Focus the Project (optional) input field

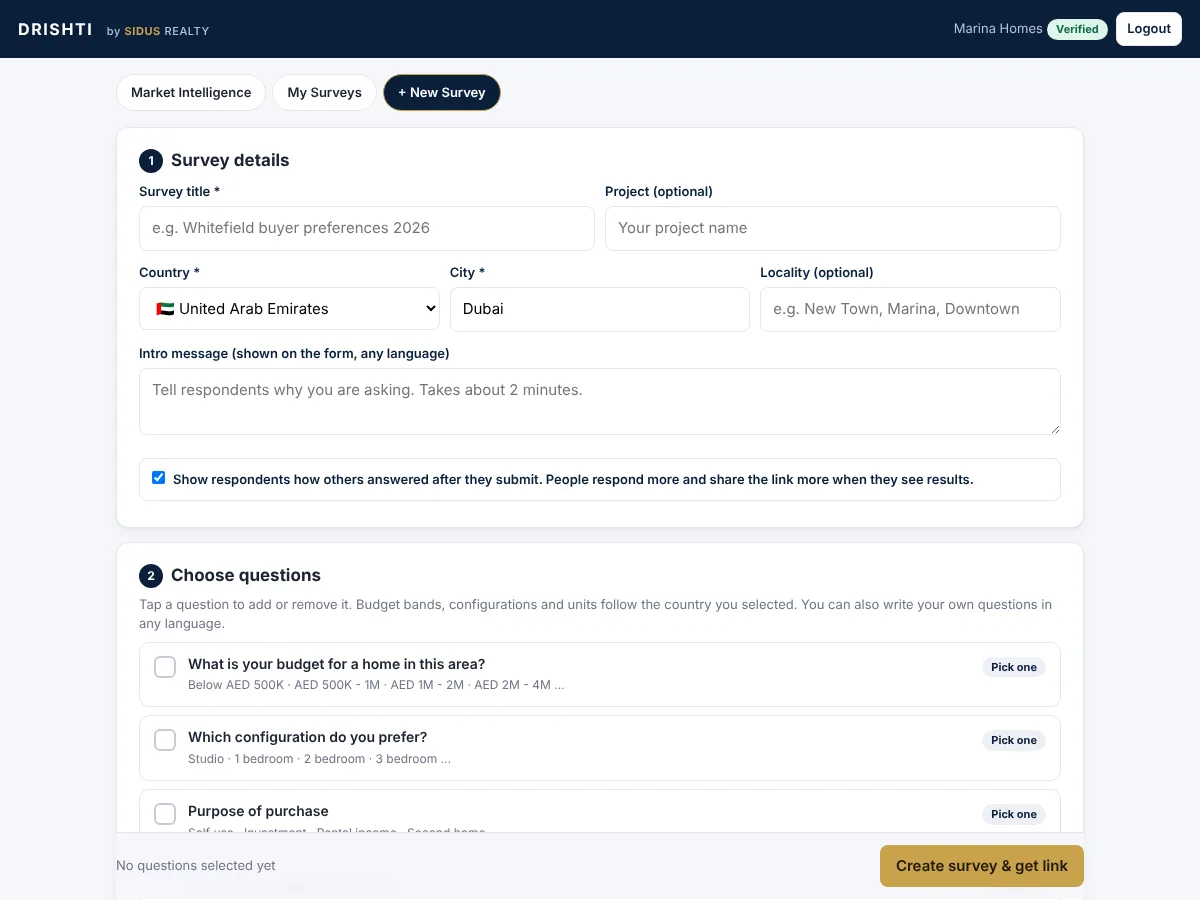pos(833,228)
